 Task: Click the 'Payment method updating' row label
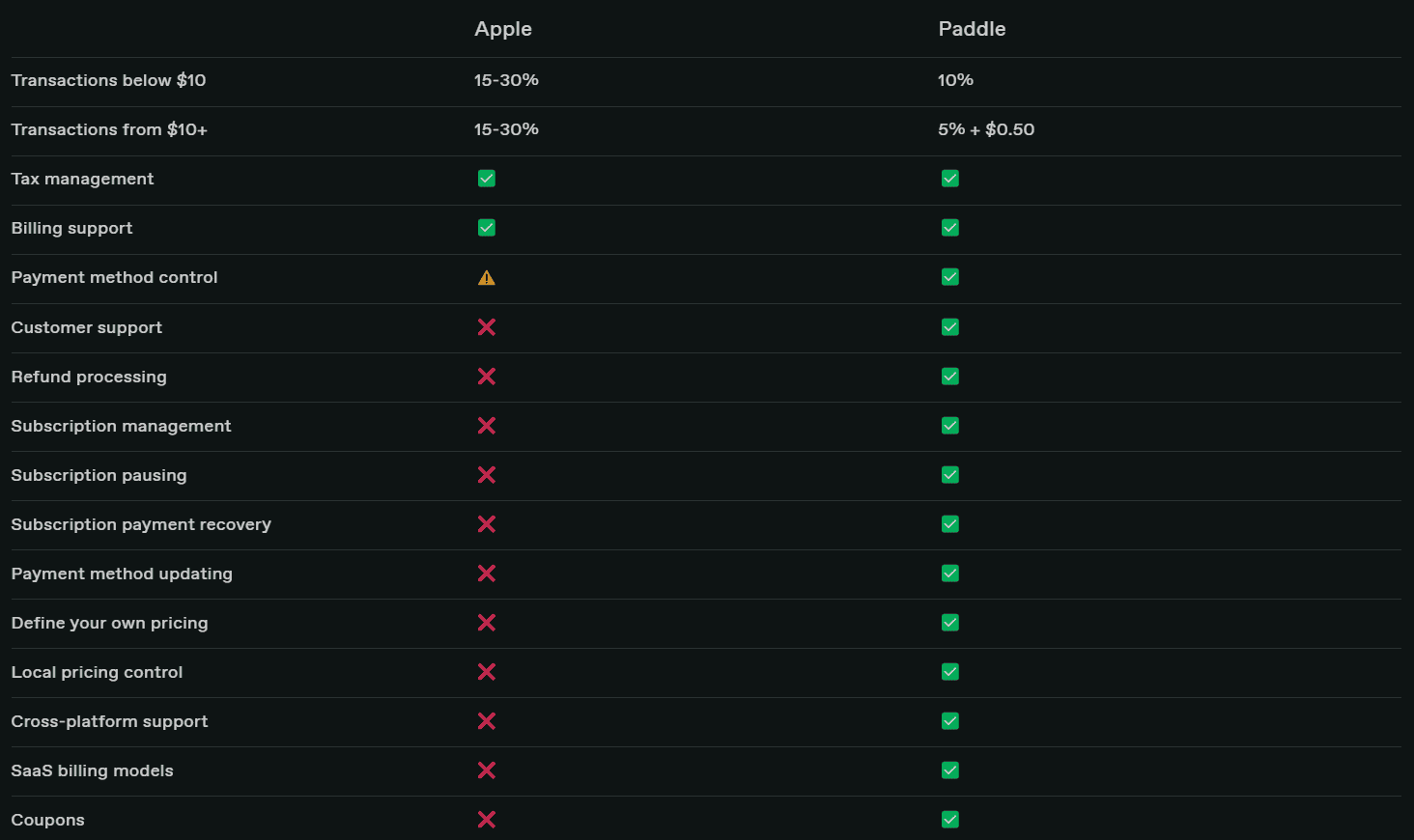122,574
